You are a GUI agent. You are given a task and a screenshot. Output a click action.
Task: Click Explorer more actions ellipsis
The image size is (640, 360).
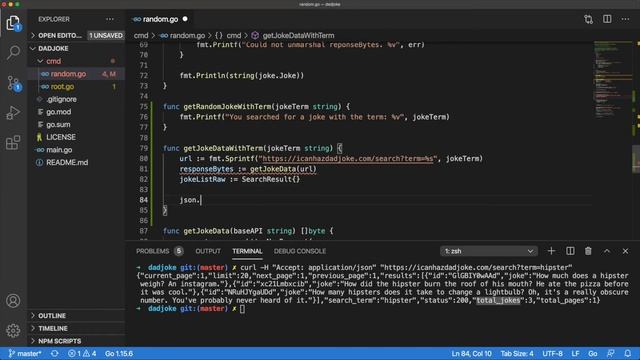click(x=110, y=19)
